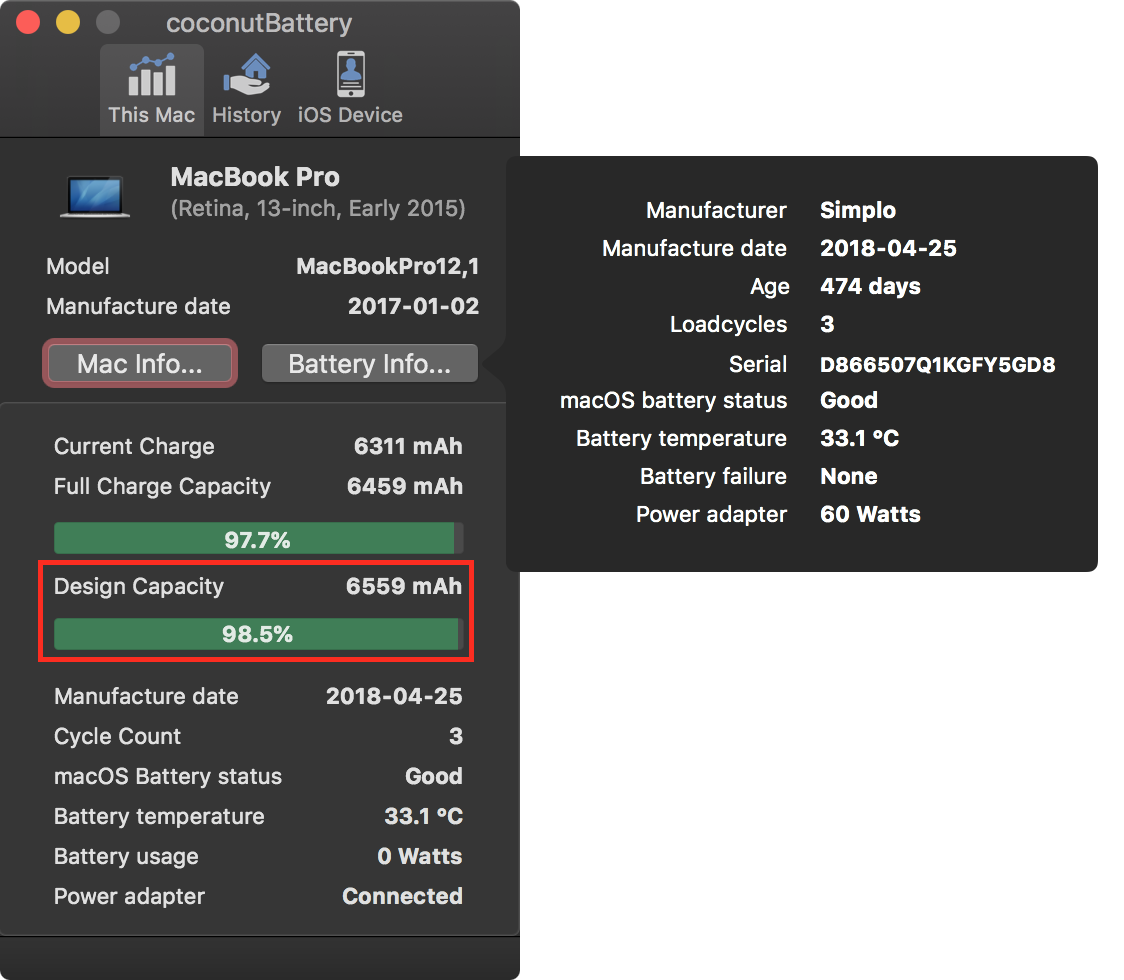Click the Connected power adapter value
The width and height of the screenshot is (1124, 980).
click(x=403, y=896)
